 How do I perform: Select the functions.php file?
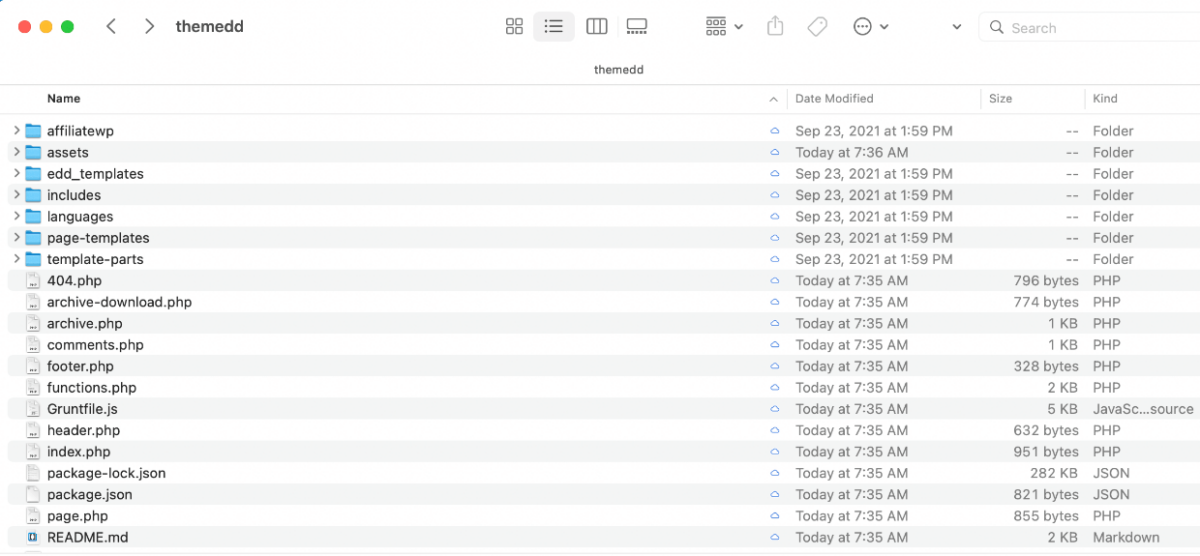[91, 388]
